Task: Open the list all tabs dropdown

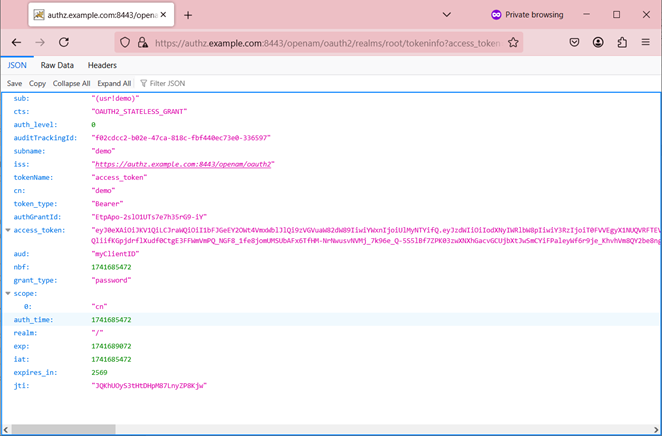Action: coord(447,15)
